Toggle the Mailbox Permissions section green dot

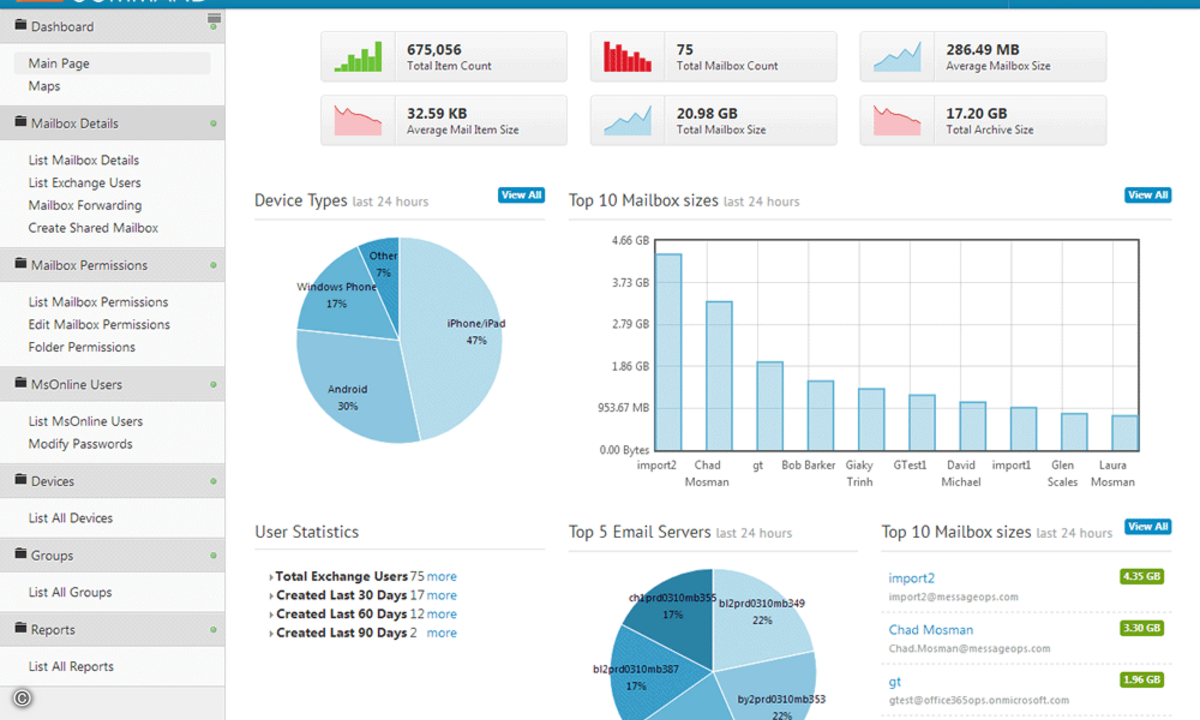tap(213, 265)
